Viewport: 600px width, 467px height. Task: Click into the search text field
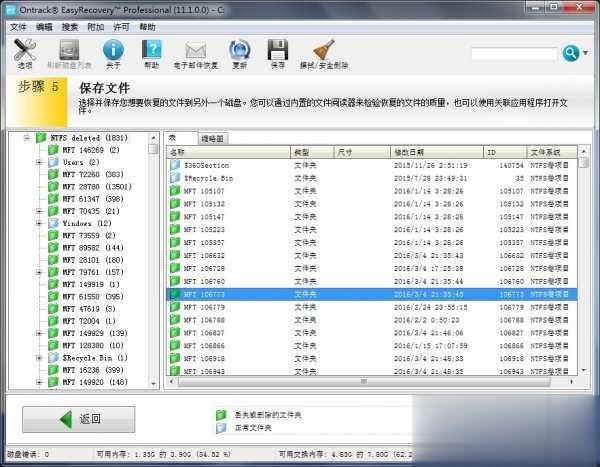[x=514, y=54]
